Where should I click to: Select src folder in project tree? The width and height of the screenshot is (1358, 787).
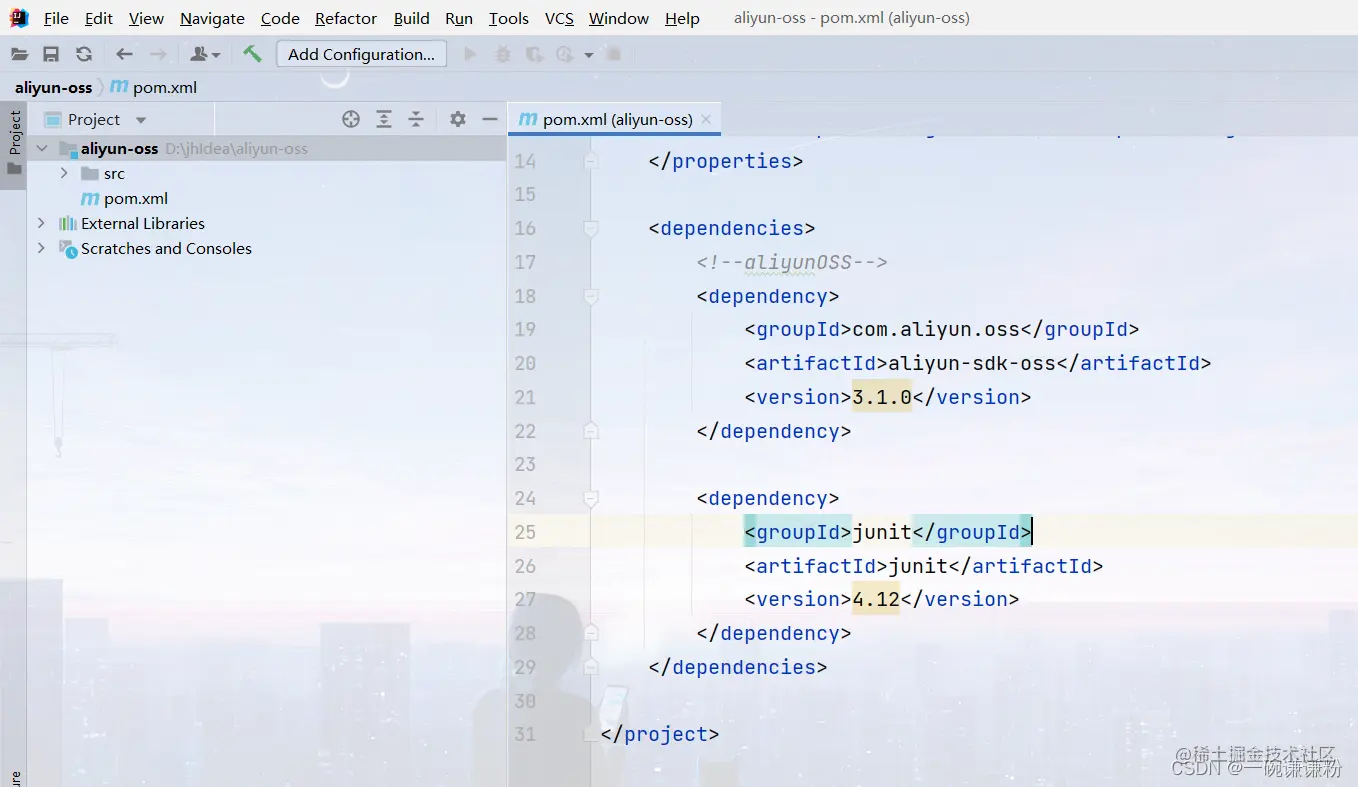click(114, 173)
